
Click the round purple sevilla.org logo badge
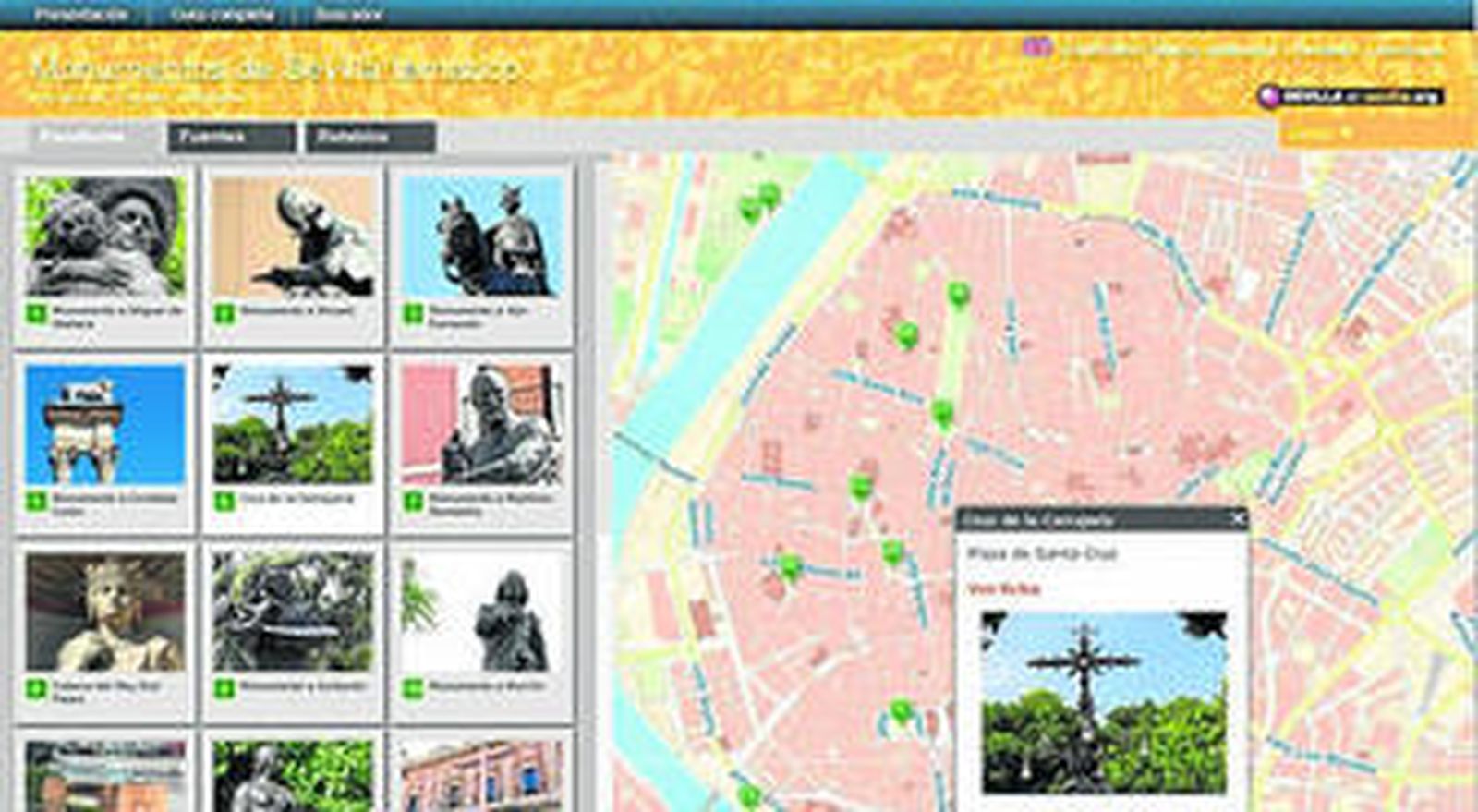point(1269,95)
